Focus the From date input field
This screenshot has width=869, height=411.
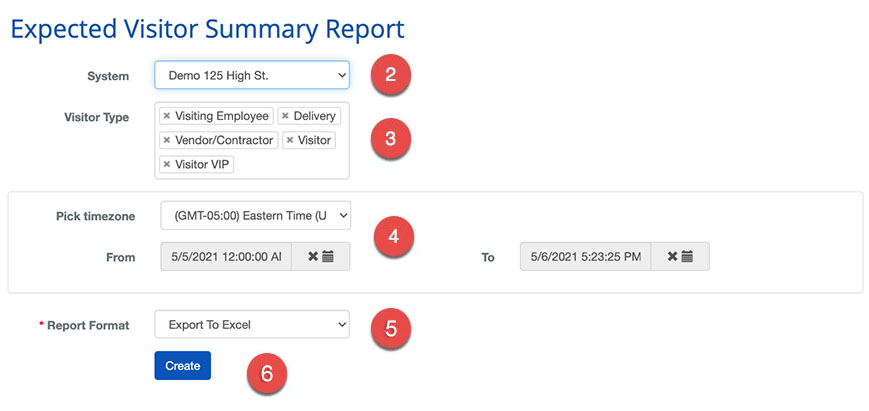pos(226,257)
